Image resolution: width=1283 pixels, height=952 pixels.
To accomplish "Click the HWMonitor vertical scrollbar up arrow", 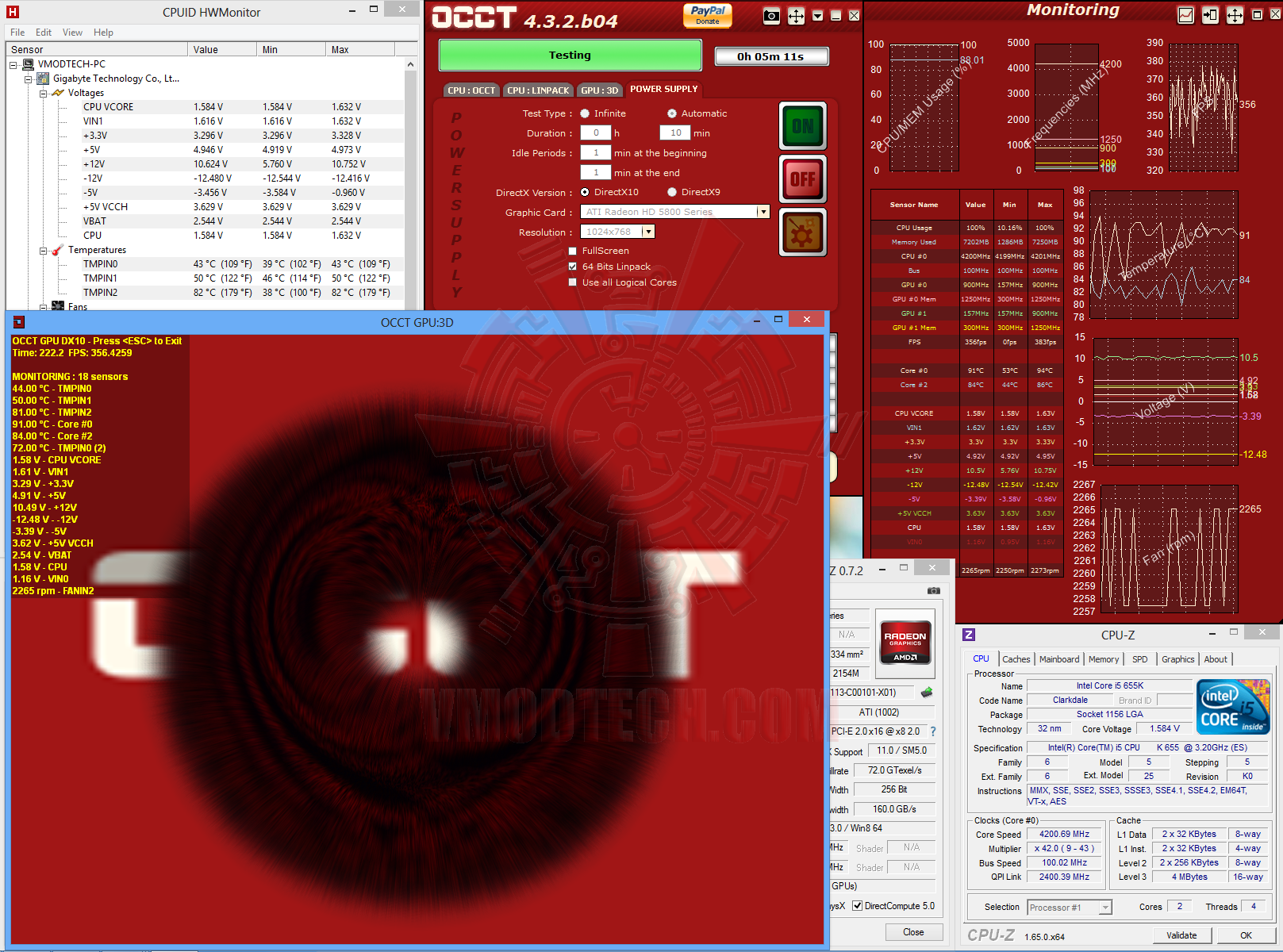I will pyautogui.click(x=410, y=64).
